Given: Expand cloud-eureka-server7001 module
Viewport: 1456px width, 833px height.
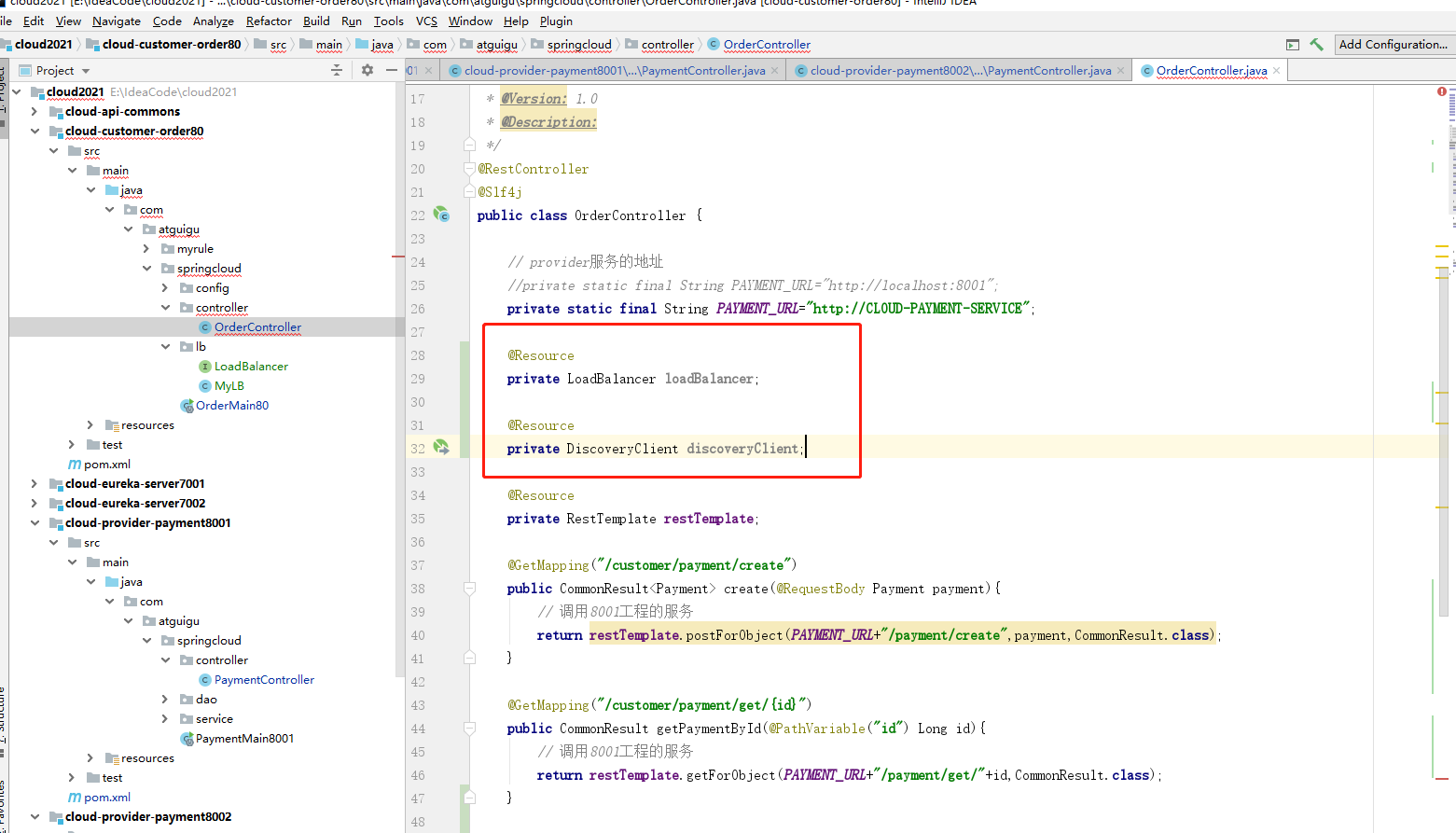Looking at the screenshot, I should click(x=35, y=484).
